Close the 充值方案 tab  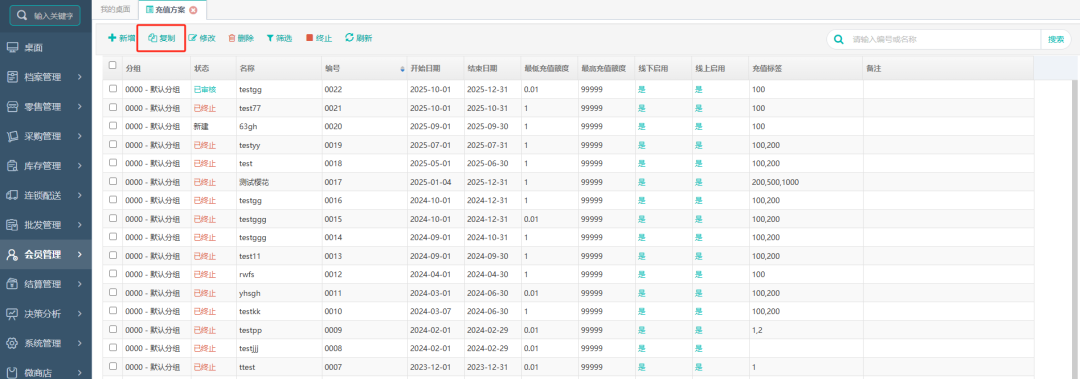pos(194,10)
